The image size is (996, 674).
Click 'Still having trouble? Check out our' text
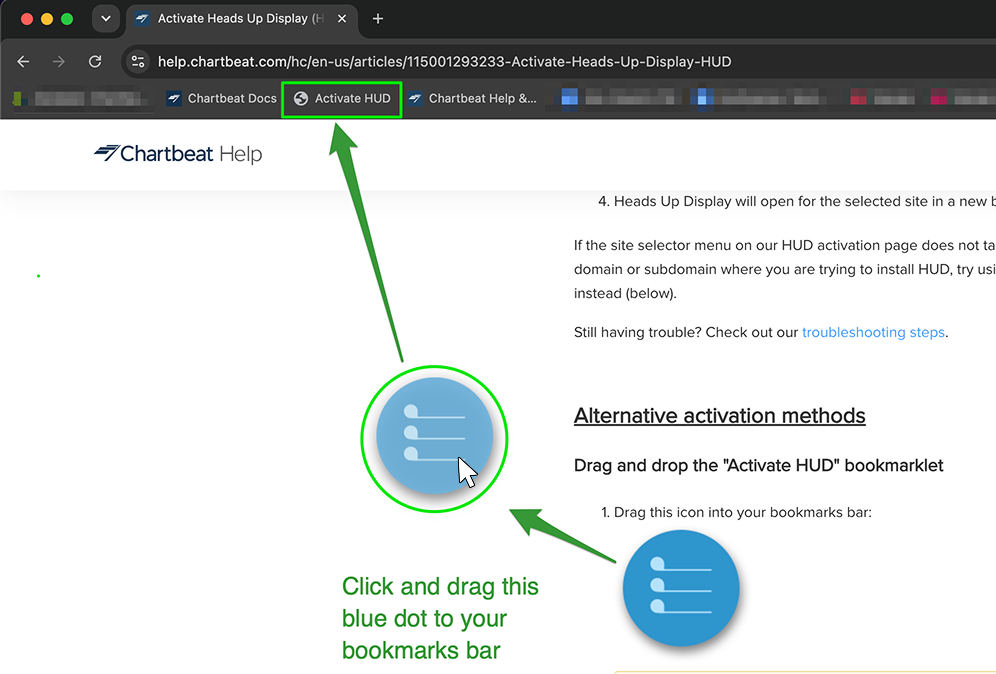click(x=686, y=332)
